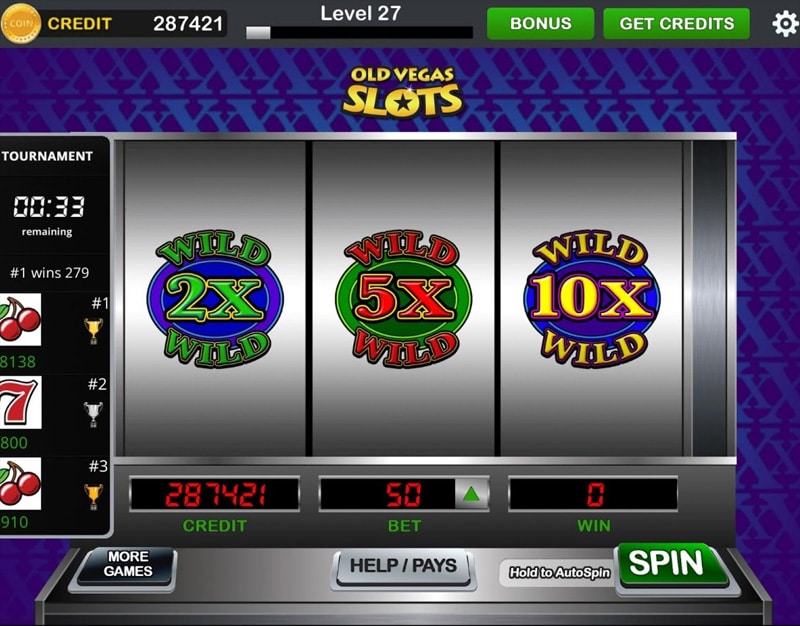Open the HELP / PAYS table
The height and width of the screenshot is (626, 800).
(403, 566)
